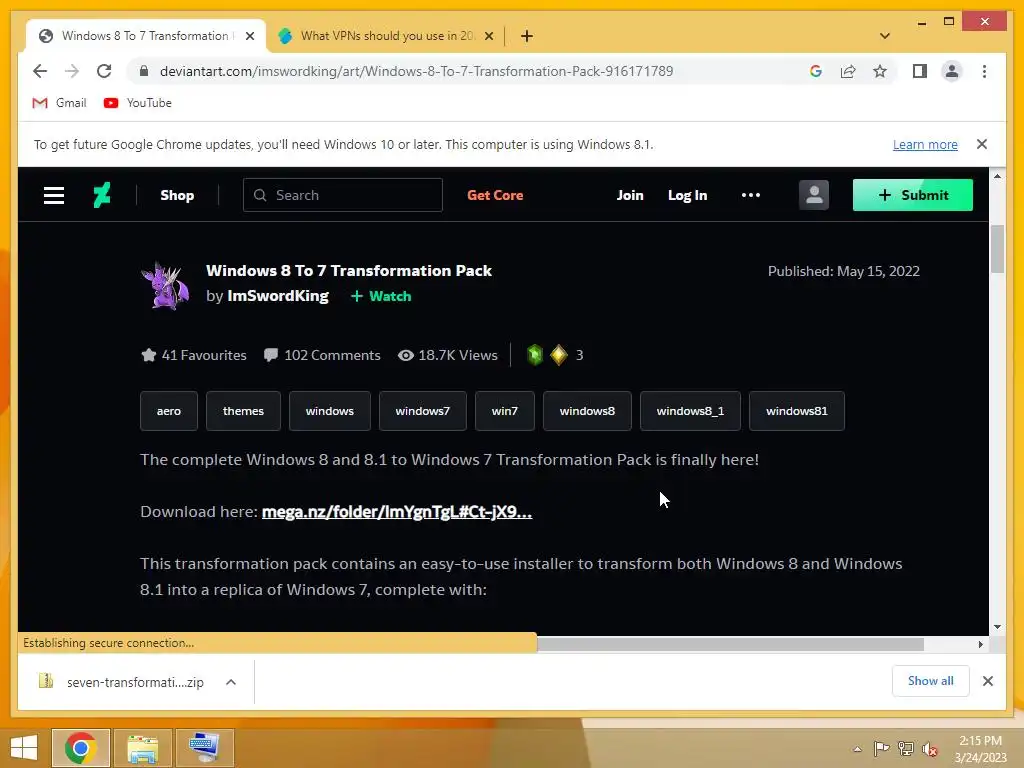Click Join on DeviantArt

630,195
